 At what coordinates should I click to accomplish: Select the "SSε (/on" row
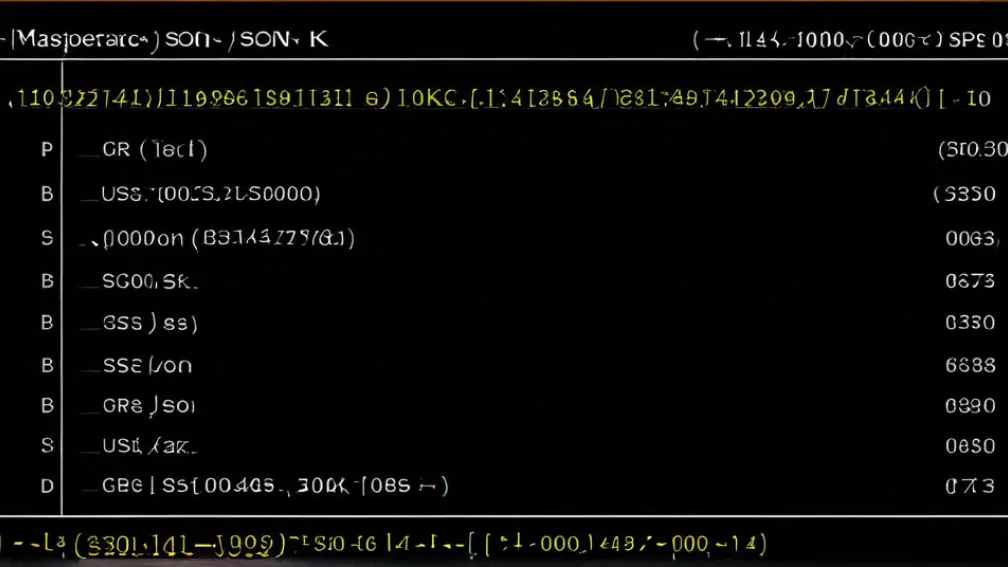[147, 365]
